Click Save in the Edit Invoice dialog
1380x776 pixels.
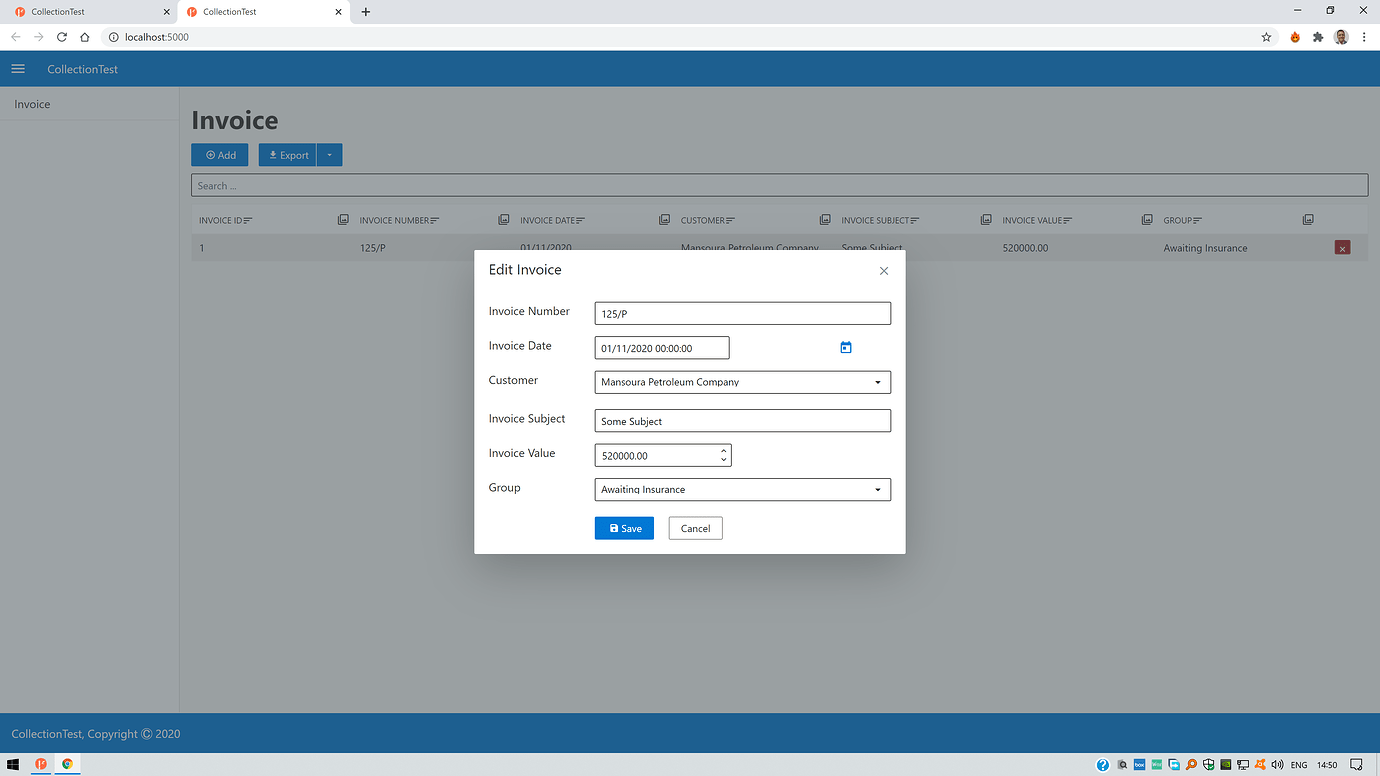[x=624, y=528]
